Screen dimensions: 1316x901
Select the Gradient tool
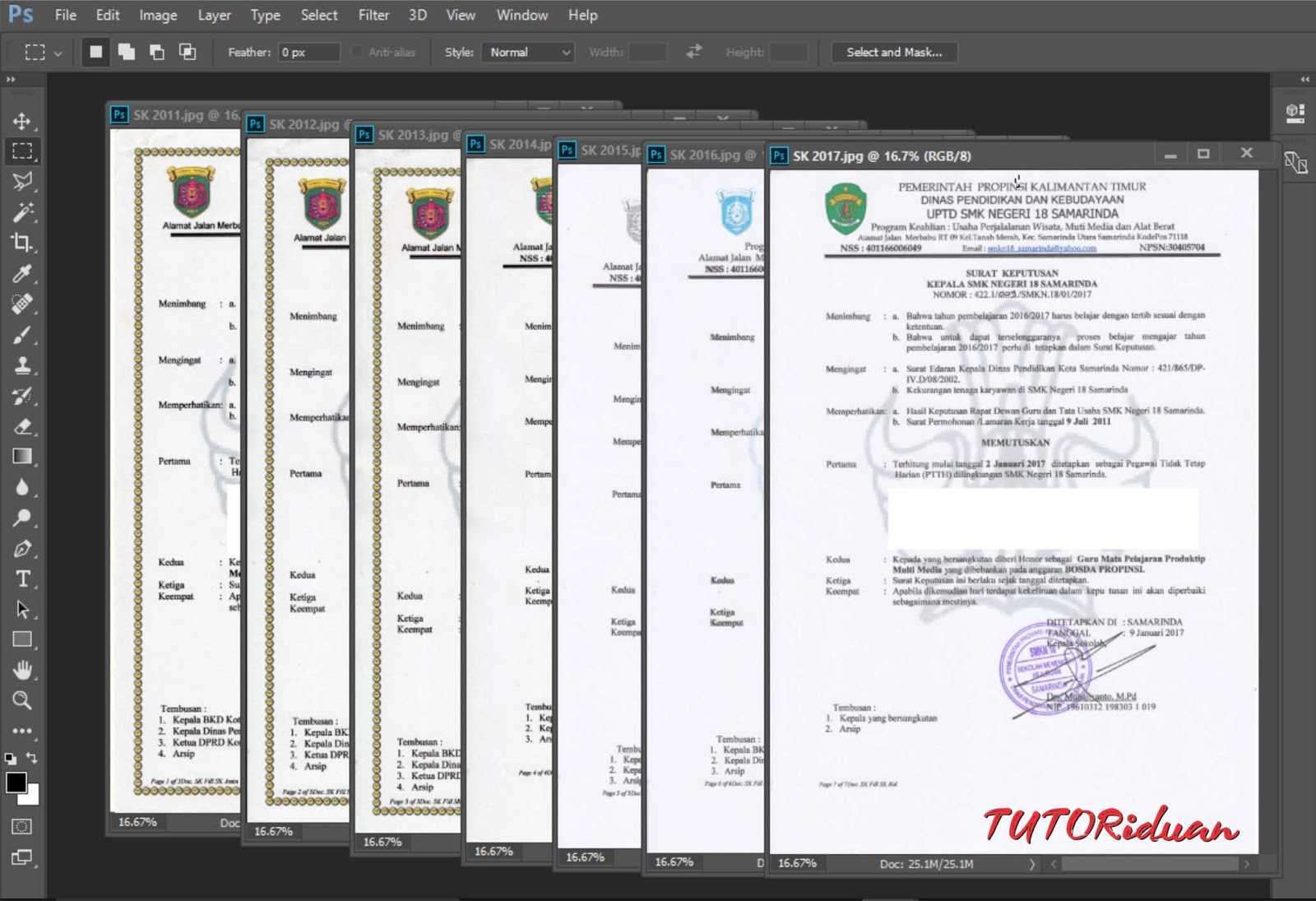pos(22,457)
